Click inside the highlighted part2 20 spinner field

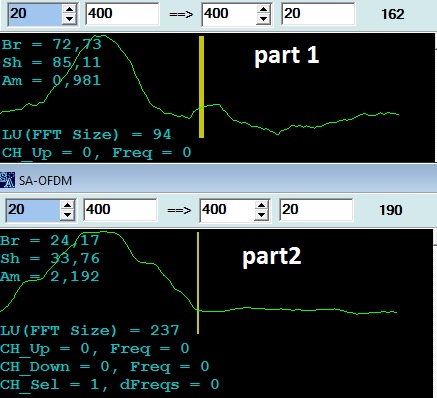tap(33, 210)
